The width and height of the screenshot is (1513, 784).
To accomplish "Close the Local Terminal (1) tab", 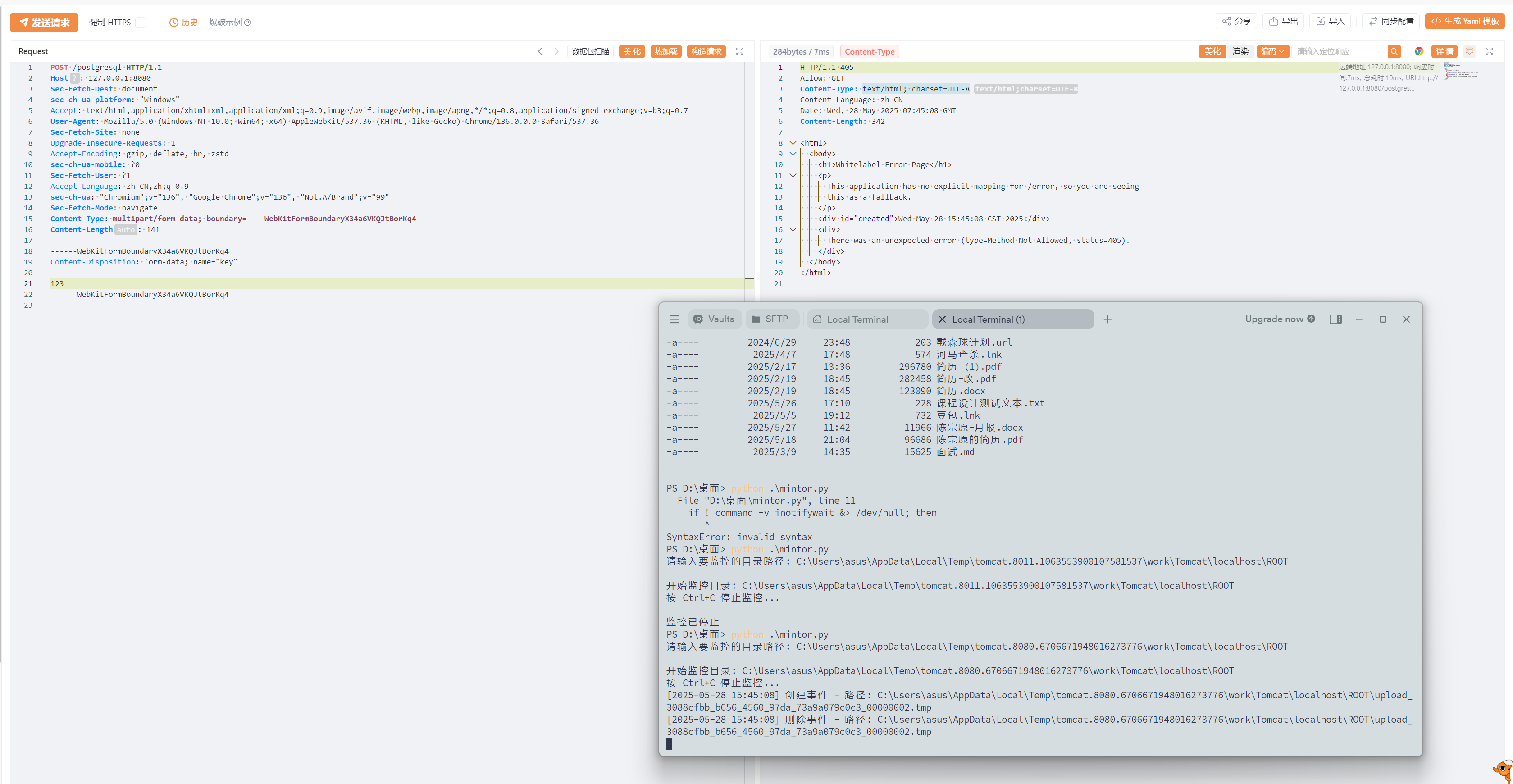I will click(942, 319).
